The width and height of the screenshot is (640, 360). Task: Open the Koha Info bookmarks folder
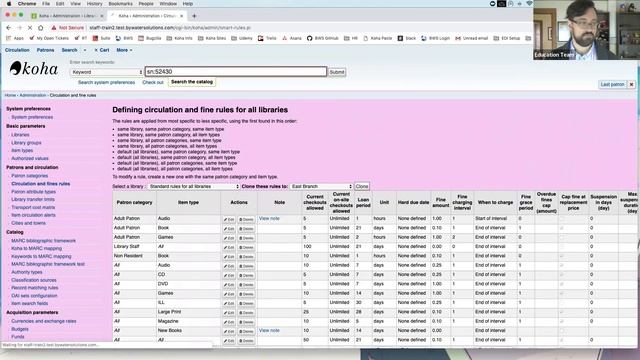[x=180, y=38]
